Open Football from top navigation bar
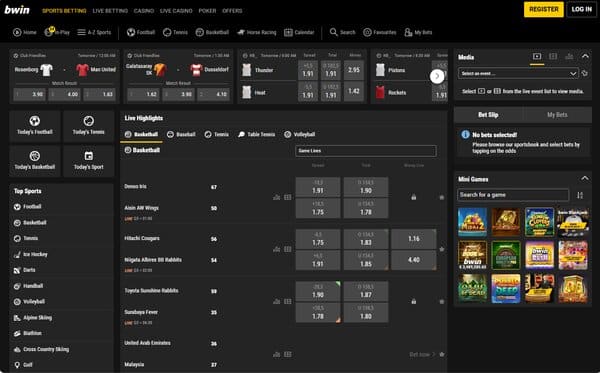 [141, 33]
